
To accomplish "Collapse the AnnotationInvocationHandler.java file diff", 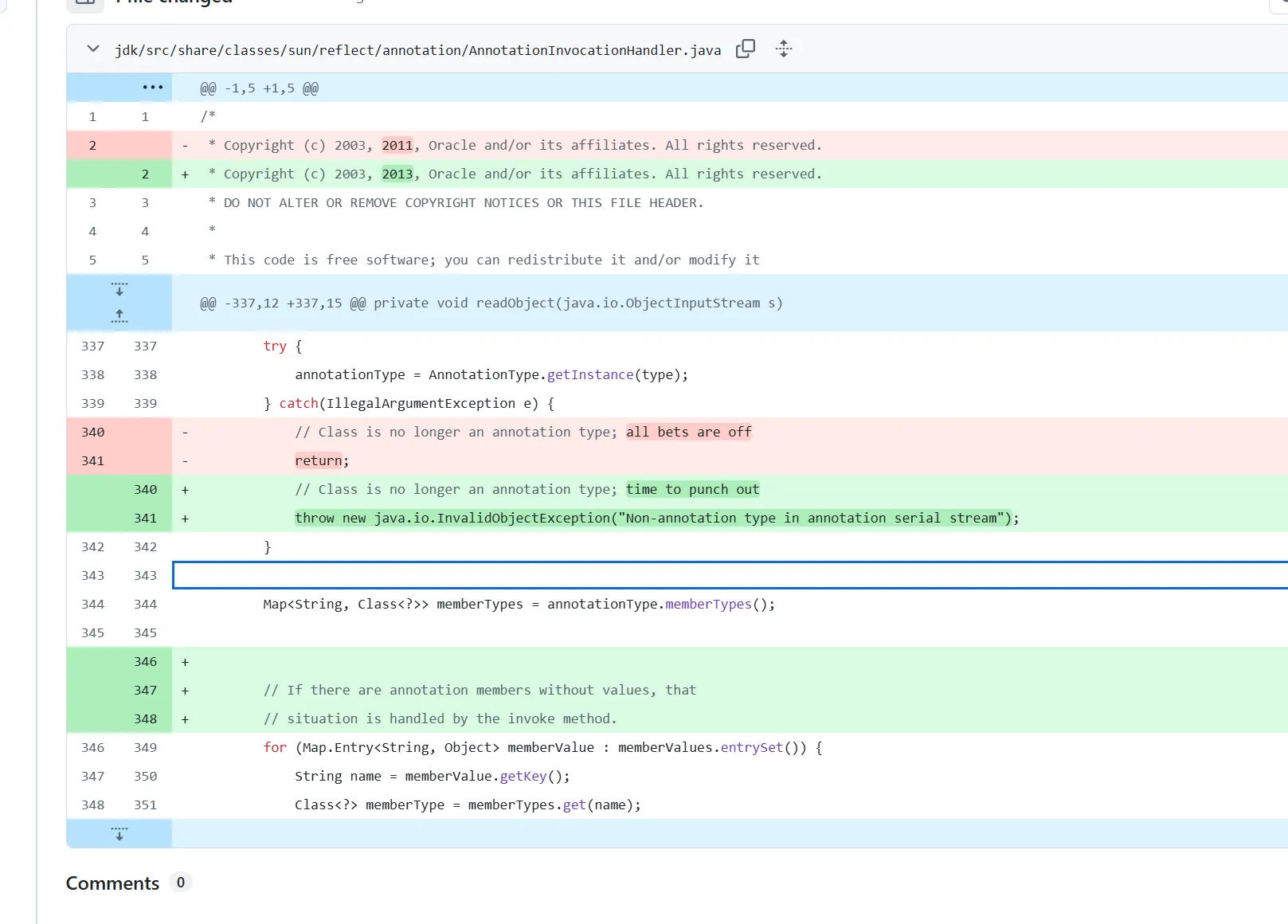I will tap(93, 49).
